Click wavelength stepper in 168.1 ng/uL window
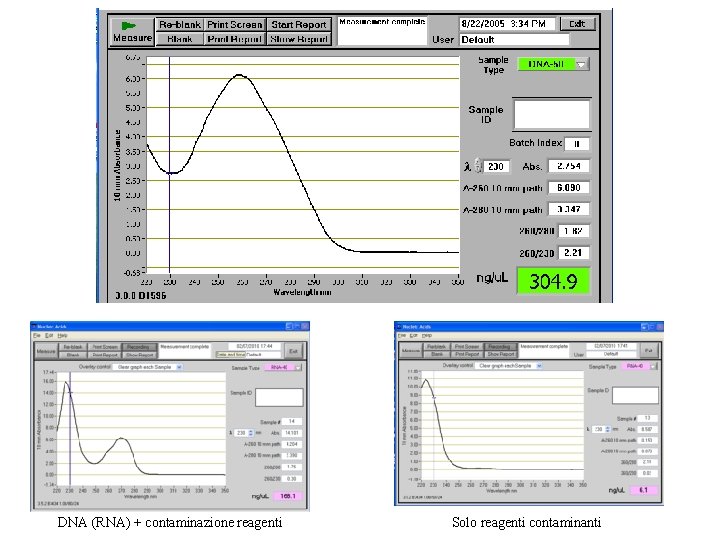 (x=250, y=433)
